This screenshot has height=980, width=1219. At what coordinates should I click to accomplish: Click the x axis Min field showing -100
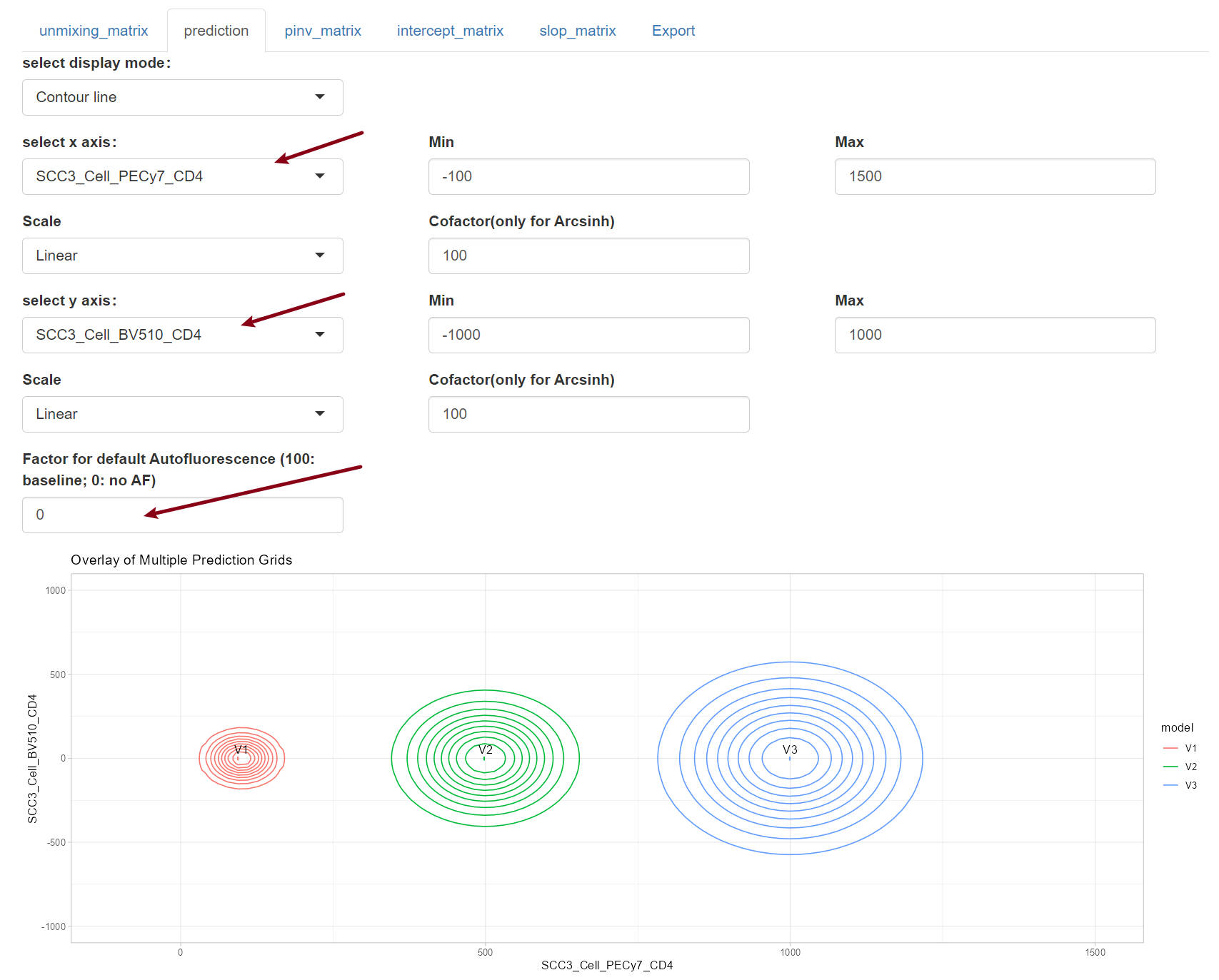(x=588, y=176)
